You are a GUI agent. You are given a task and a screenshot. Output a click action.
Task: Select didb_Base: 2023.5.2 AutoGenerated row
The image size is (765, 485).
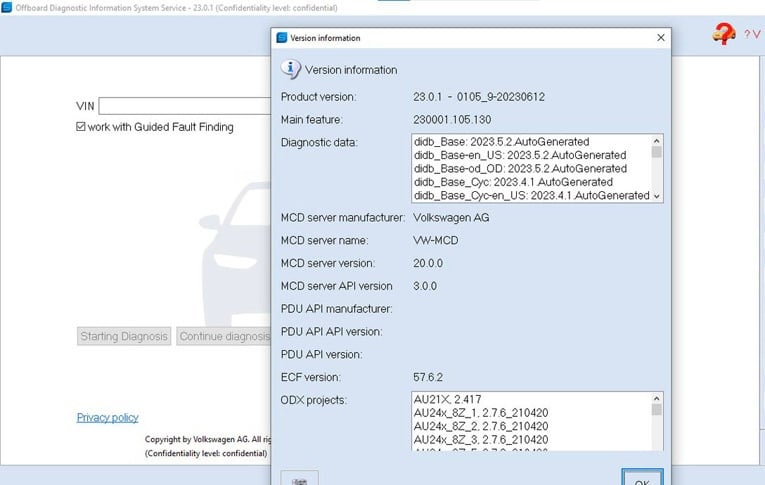[x=502, y=141]
